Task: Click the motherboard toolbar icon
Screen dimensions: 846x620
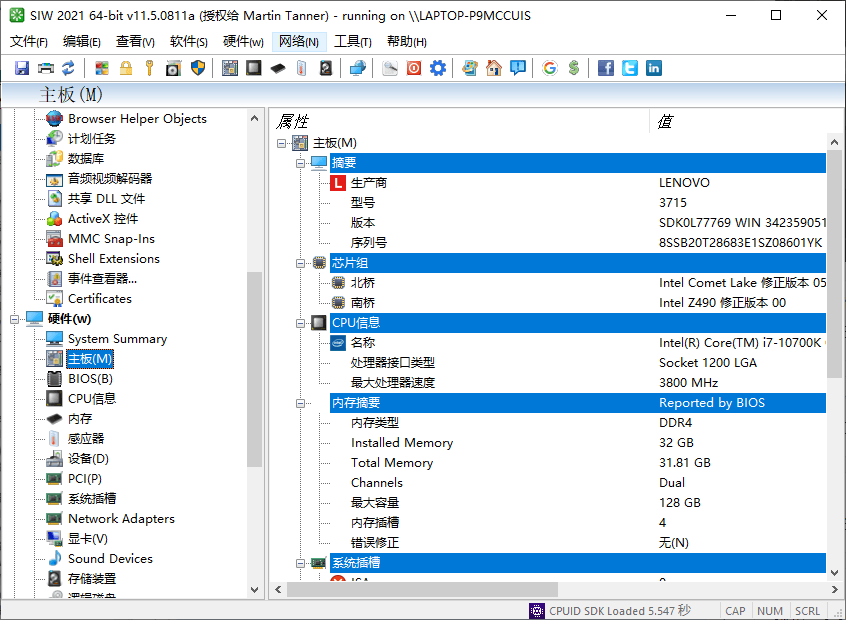Action: (x=228, y=68)
